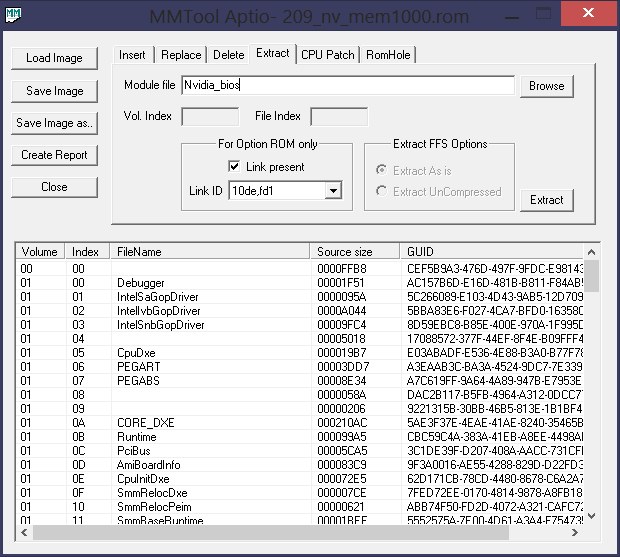Select the Delete tab
The height and width of the screenshot is (557, 620).
(228, 55)
